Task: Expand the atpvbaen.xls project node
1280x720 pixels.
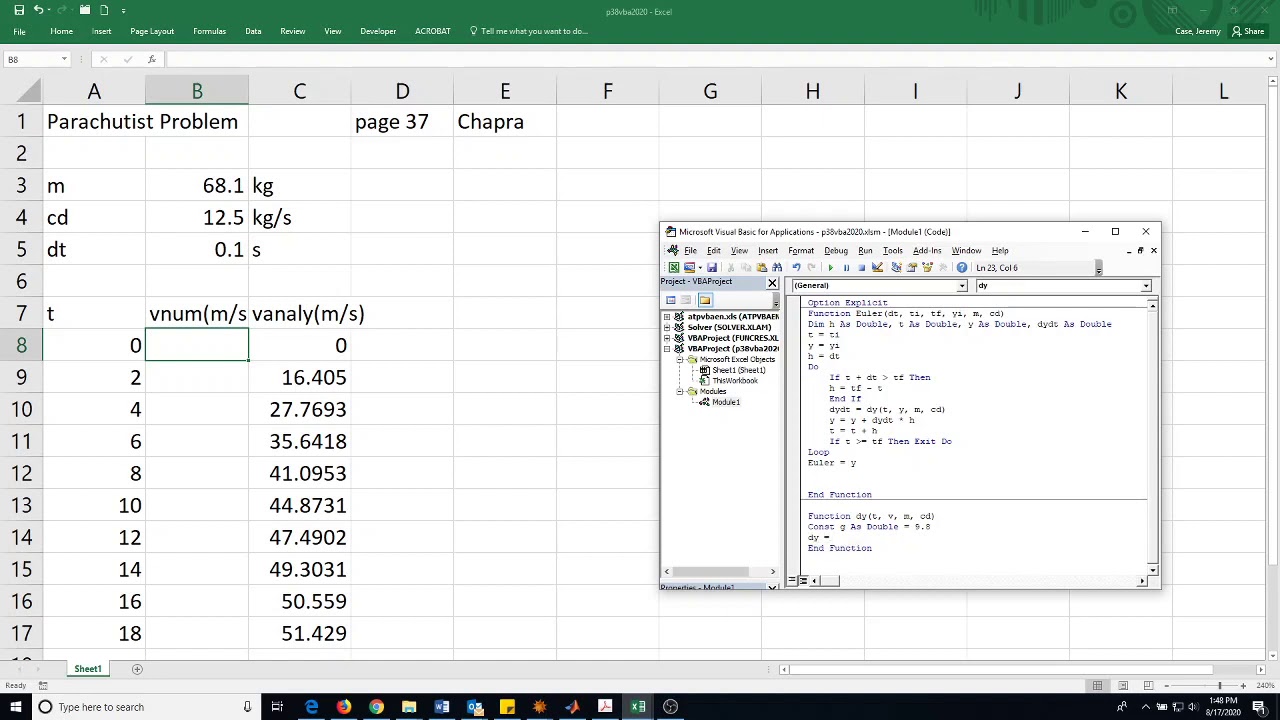Action: pos(667,317)
